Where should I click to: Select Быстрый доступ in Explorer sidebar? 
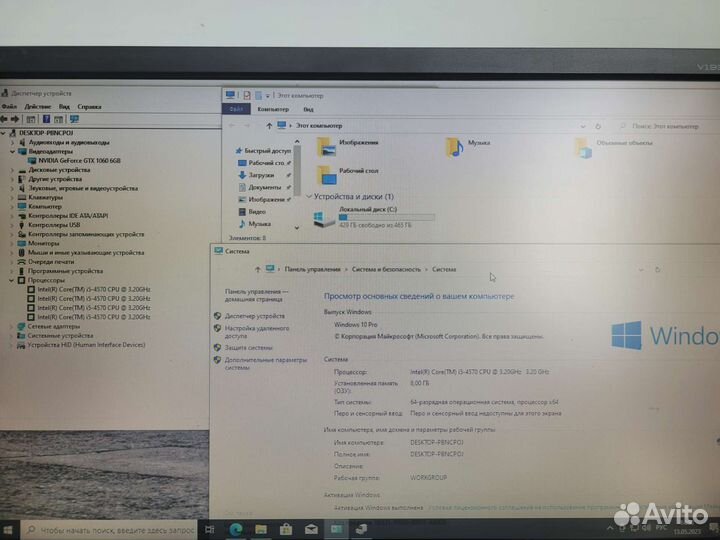coord(267,151)
